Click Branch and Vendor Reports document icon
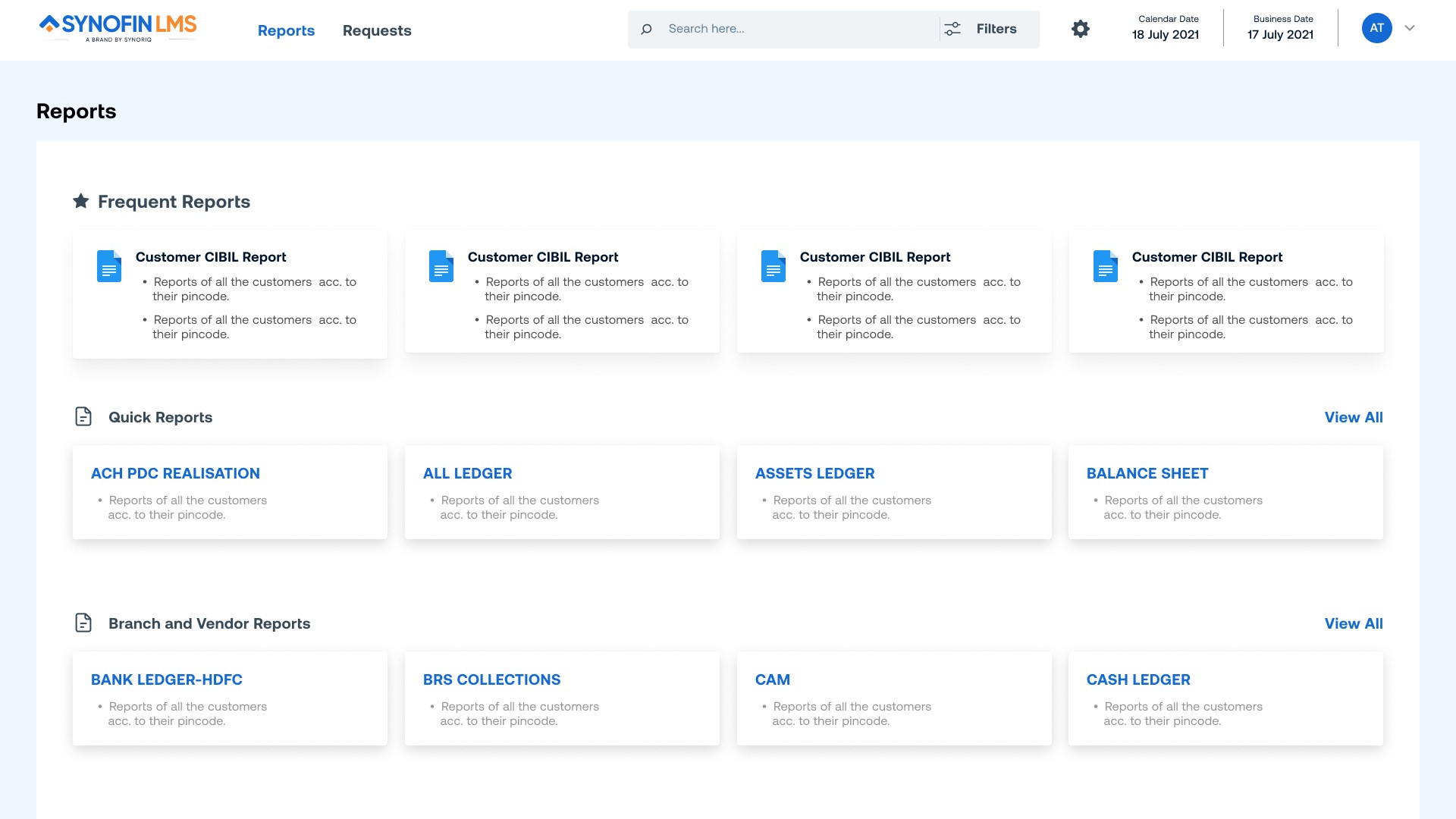This screenshot has height=819, width=1456. (x=83, y=623)
